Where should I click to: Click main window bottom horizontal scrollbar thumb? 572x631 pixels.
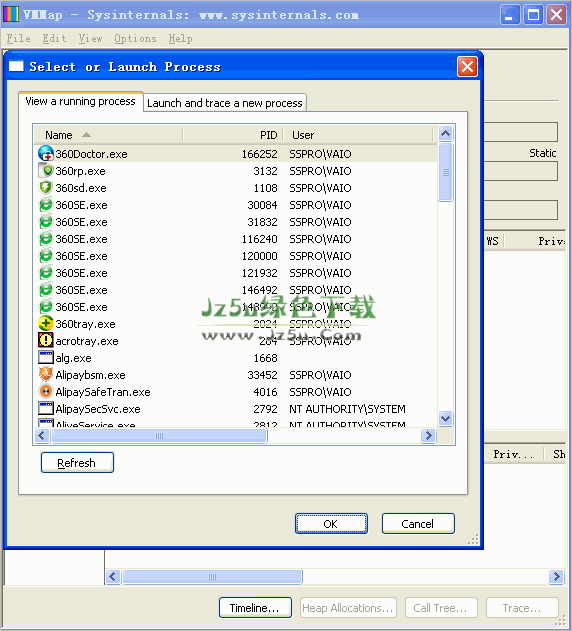coord(213,576)
